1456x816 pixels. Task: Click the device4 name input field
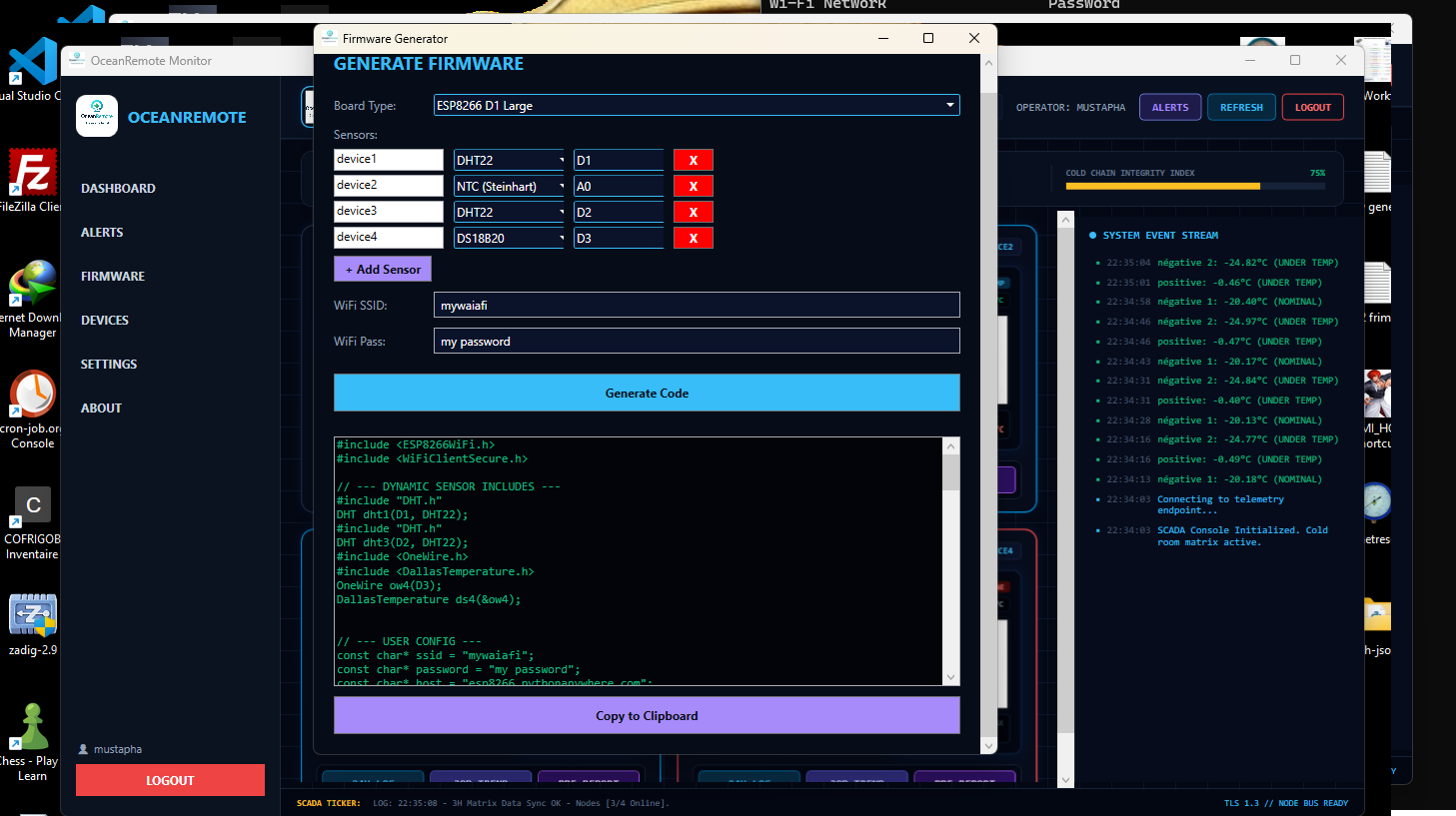tap(388, 237)
